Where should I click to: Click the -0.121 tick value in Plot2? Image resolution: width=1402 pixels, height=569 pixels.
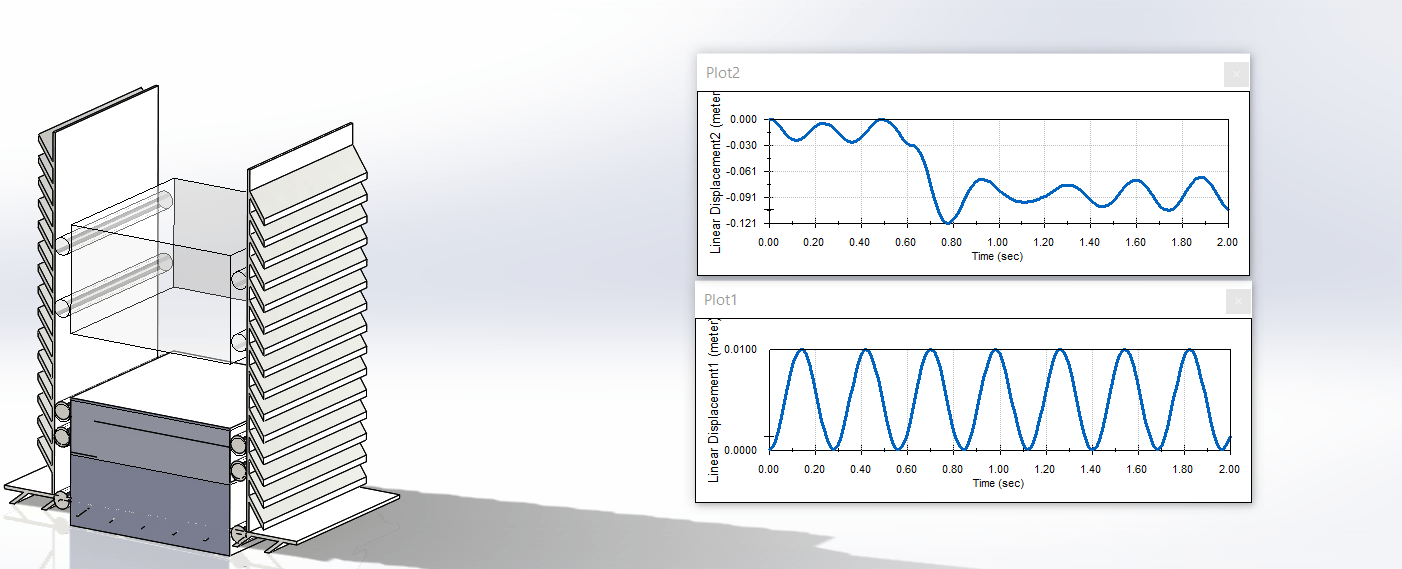pos(744,223)
